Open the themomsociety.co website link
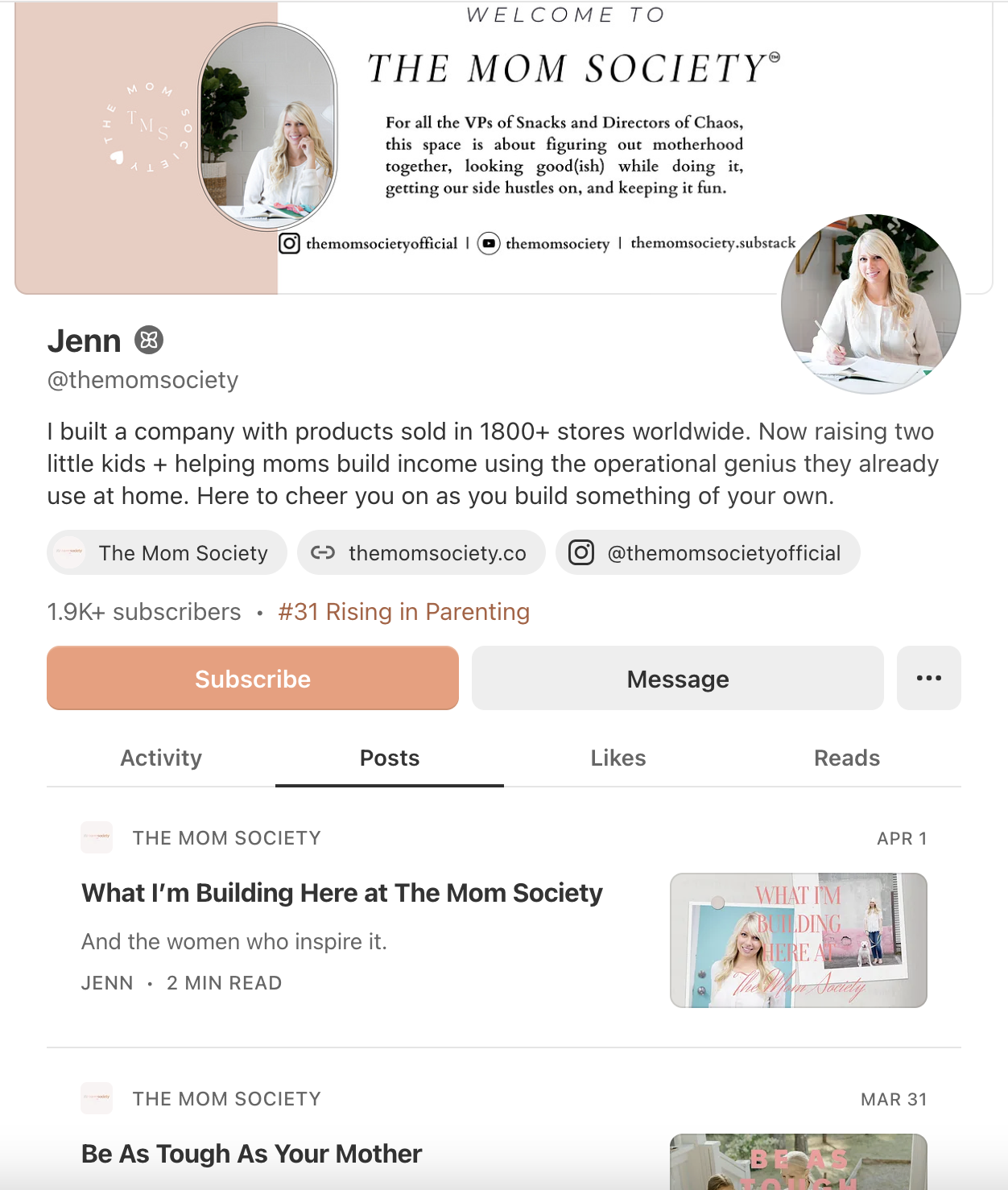The image size is (1008, 1190). click(x=421, y=552)
